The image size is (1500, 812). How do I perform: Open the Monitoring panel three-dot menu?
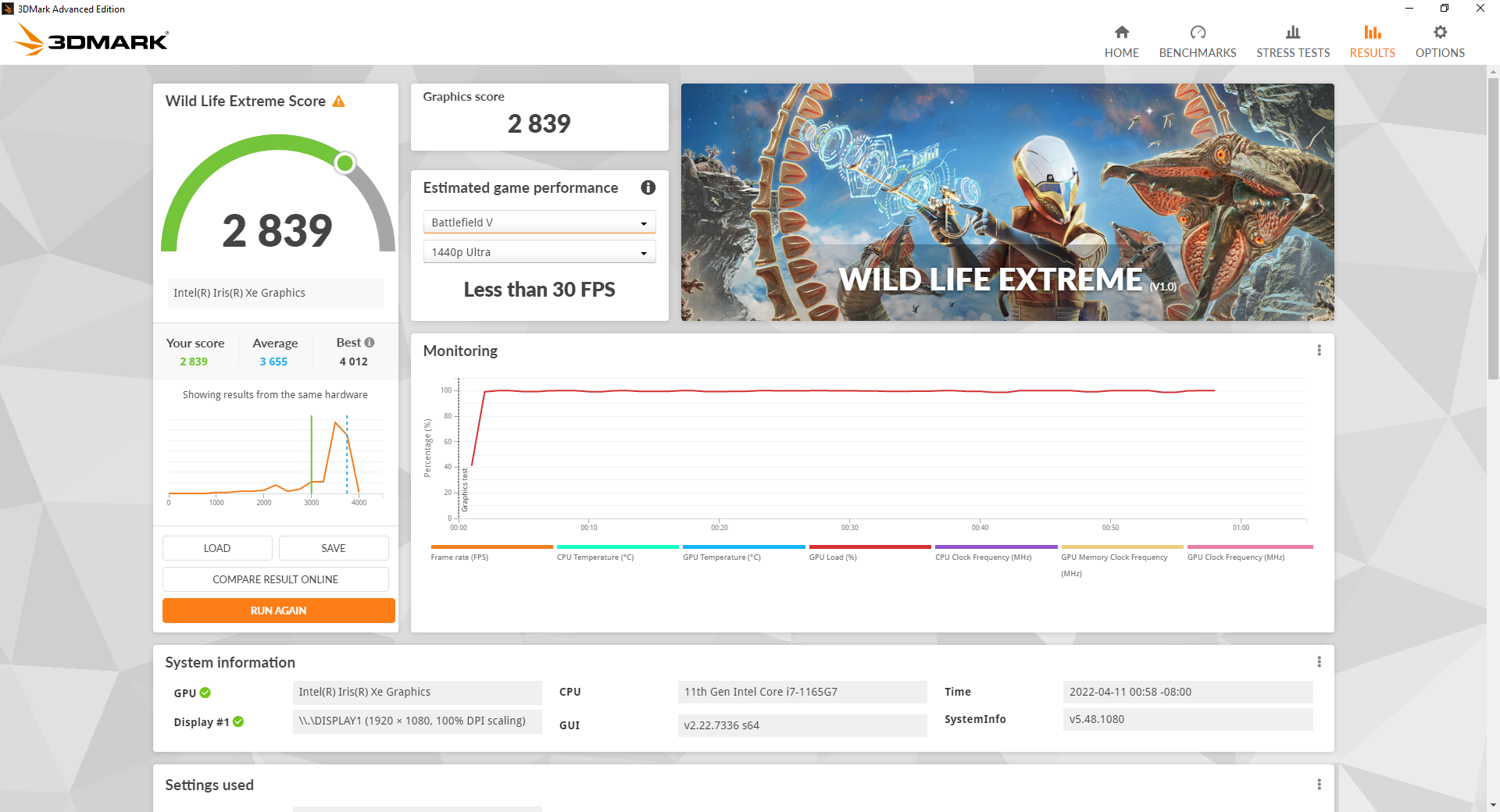click(x=1319, y=351)
